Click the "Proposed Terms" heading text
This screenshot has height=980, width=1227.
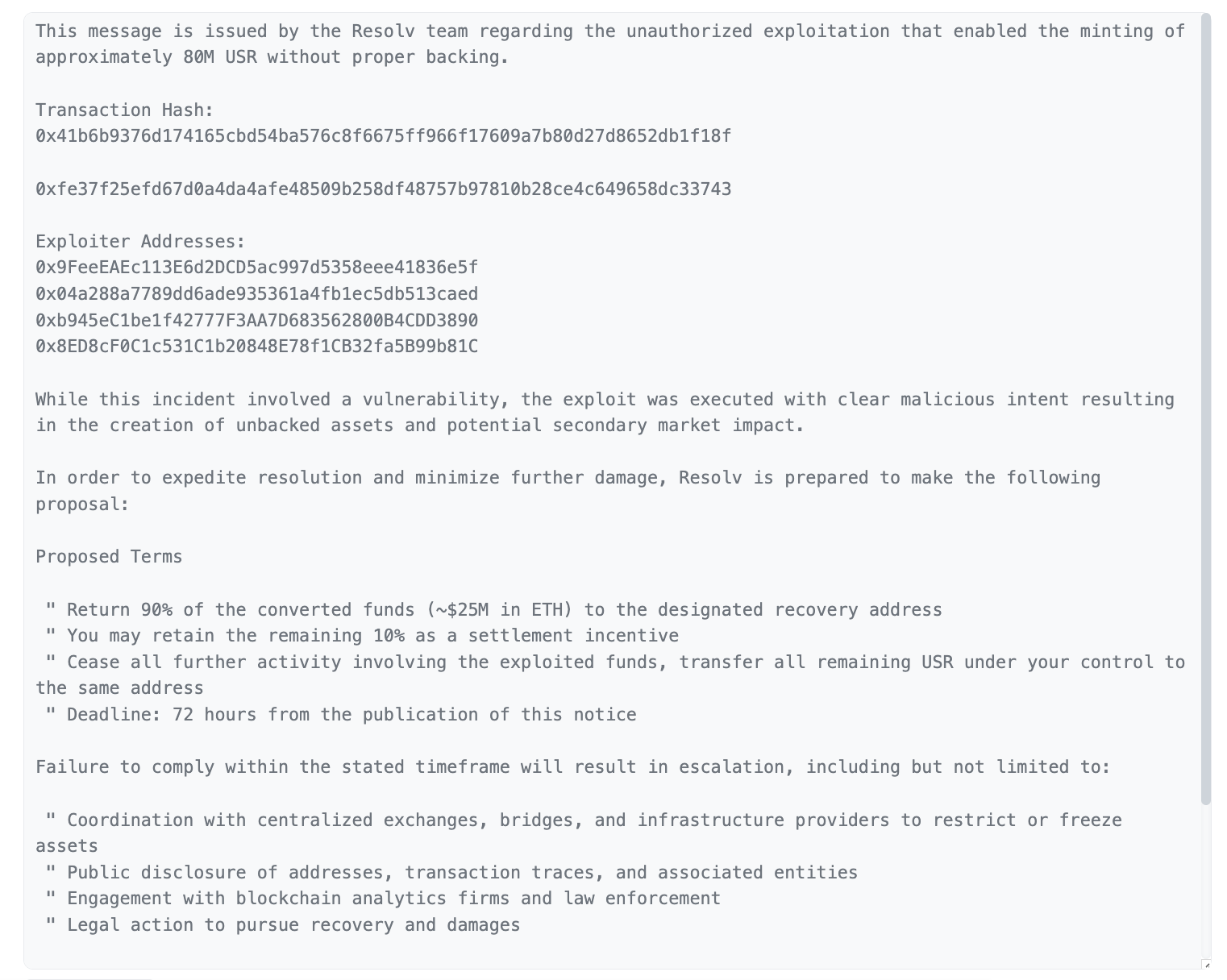(109, 557)
